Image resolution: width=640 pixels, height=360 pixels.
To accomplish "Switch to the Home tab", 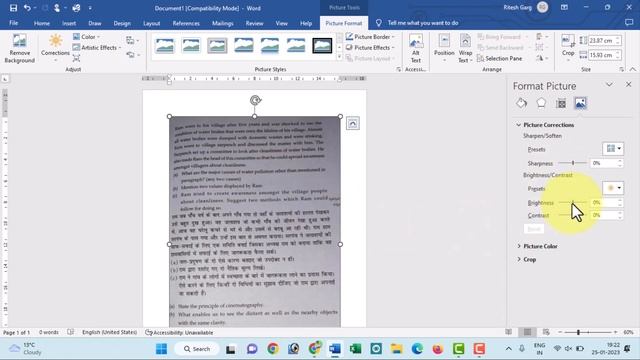I will [42, 23].
